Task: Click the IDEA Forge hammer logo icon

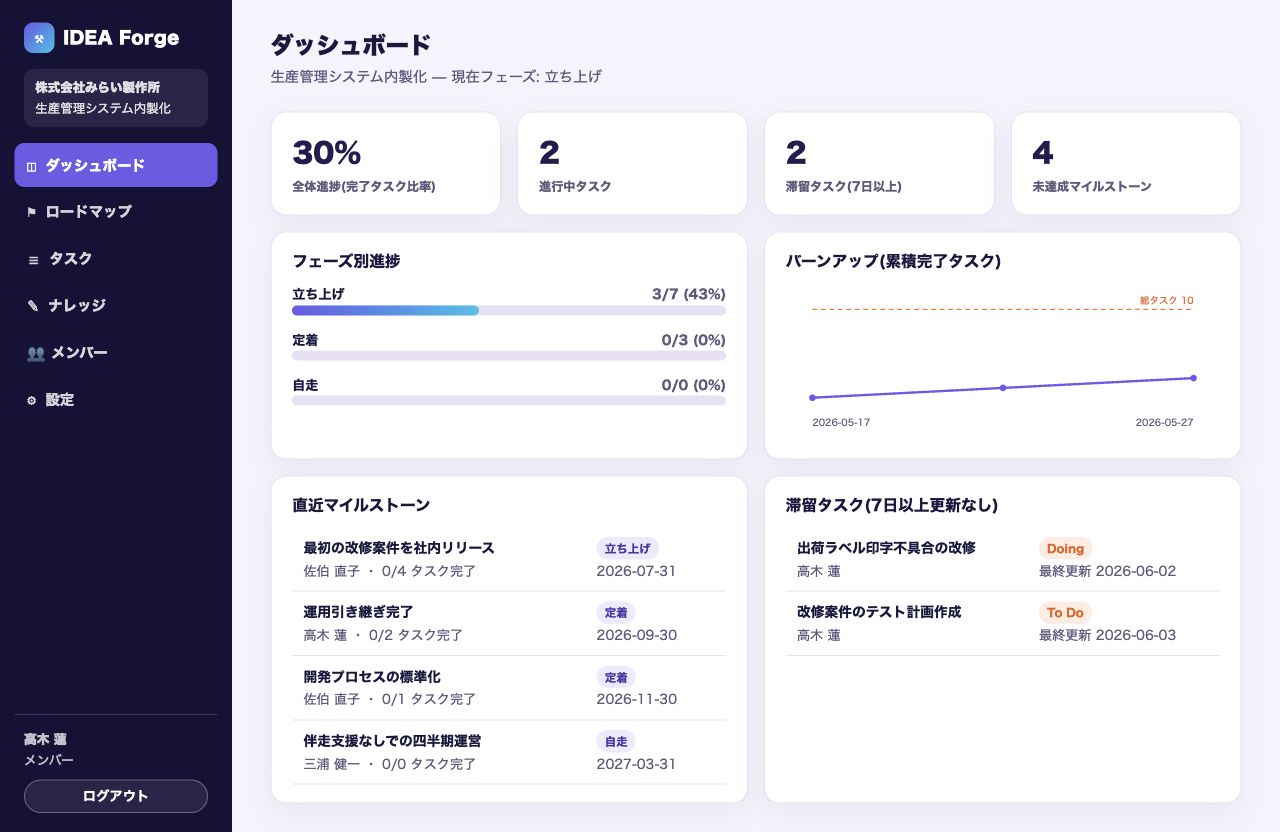Action: click(x=39, y=38)
